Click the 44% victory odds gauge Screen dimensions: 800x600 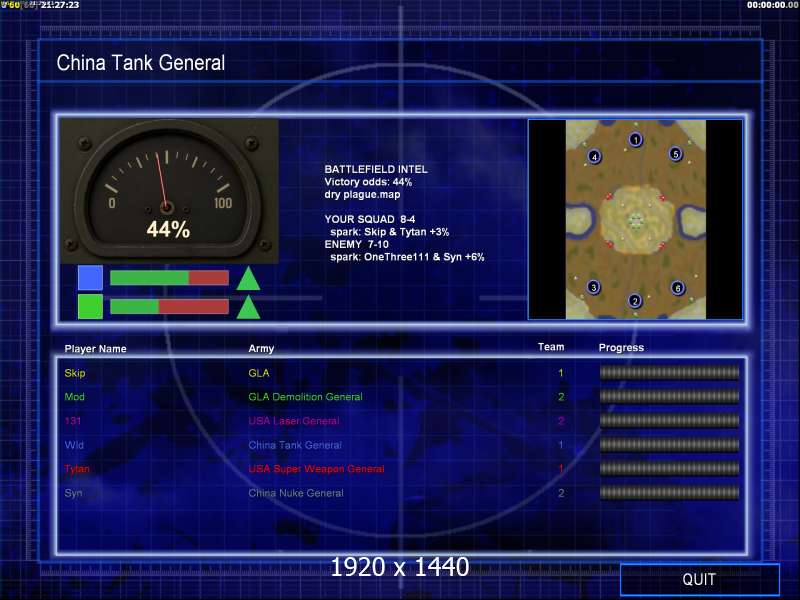coord(169,191)
